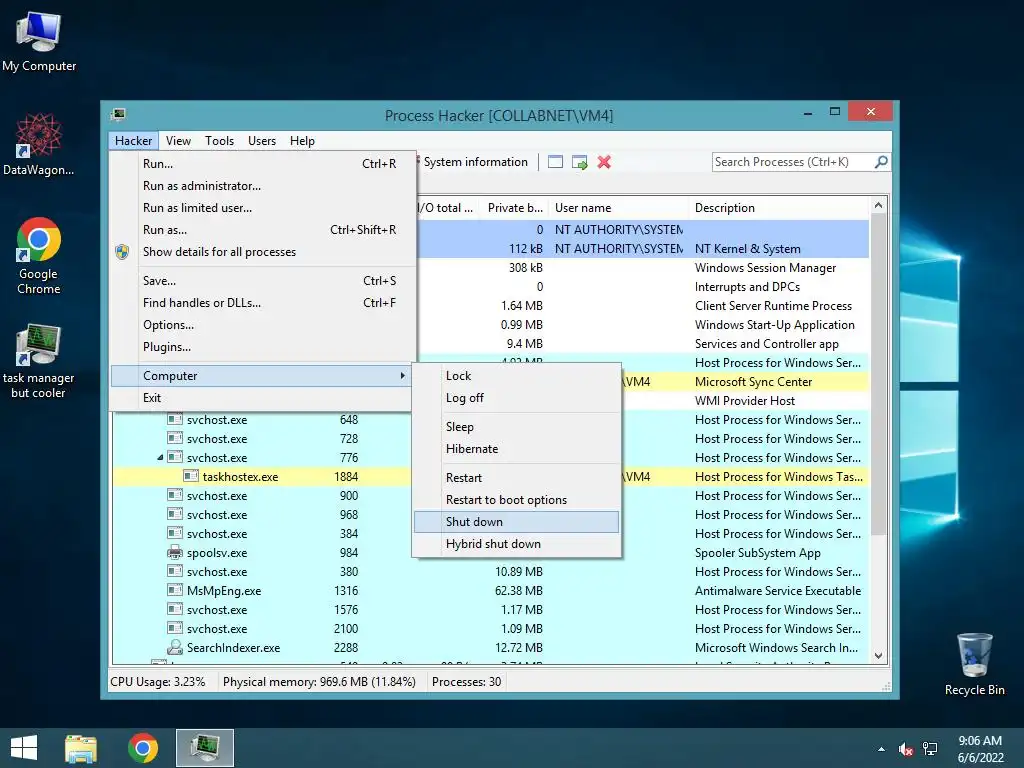Click taskhostex.exe process icon
Viewport: 1024px width, 768px height.
coord(191,476)
